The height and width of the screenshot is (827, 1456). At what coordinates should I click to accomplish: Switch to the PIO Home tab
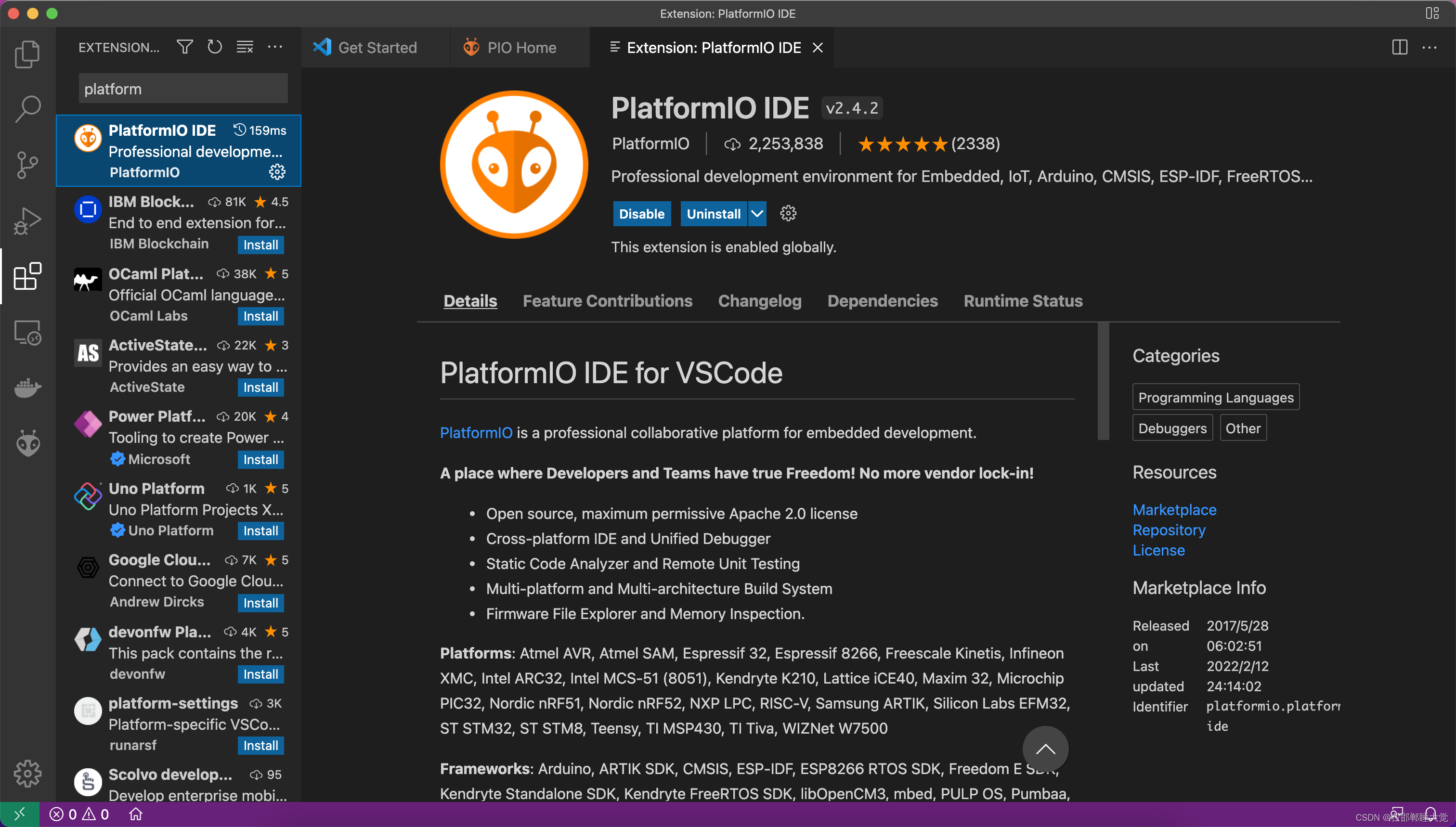point(521,48)
